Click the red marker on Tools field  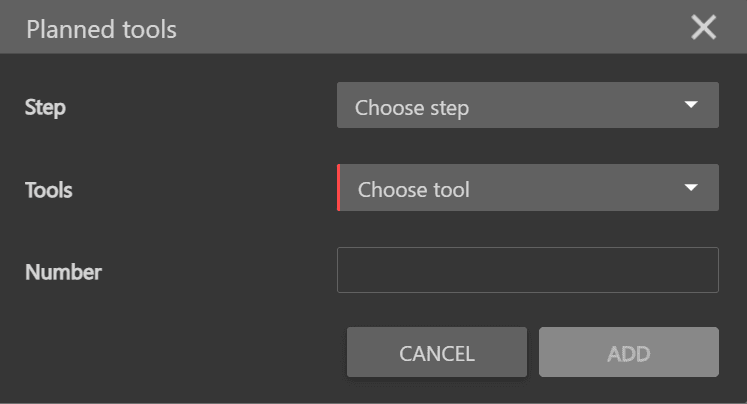point(339,188)
